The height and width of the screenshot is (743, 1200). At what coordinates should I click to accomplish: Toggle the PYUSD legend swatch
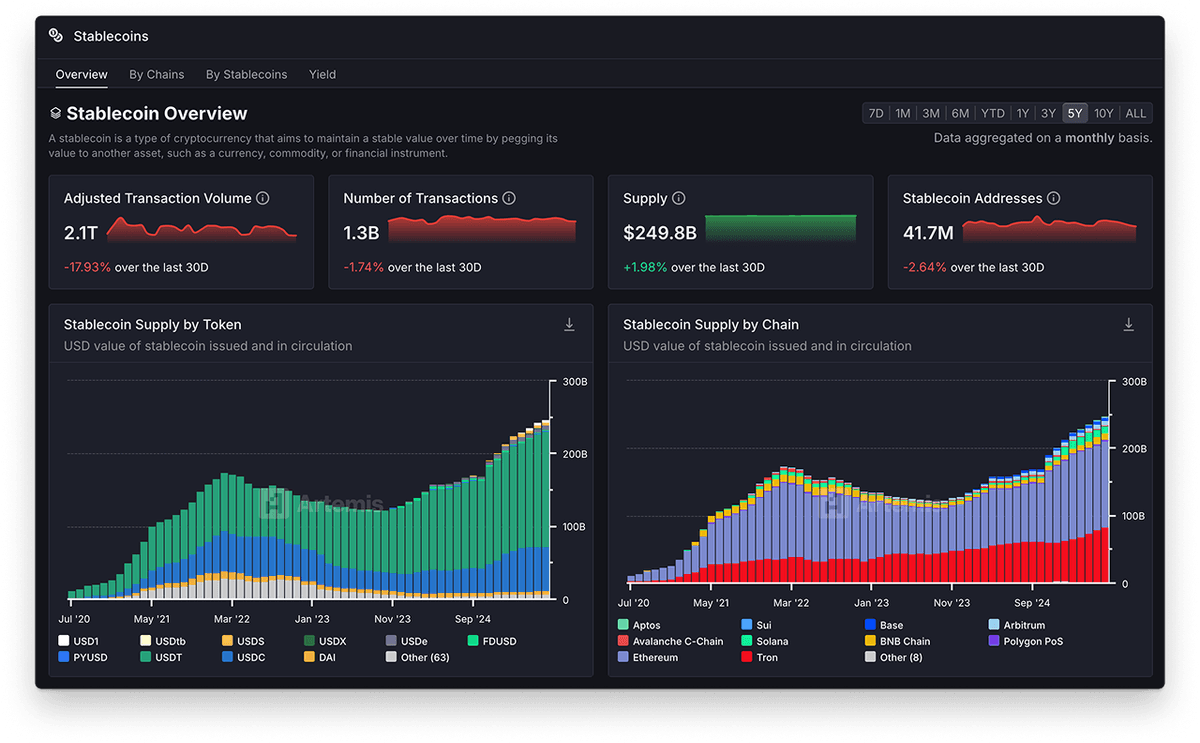pos(64,657)
